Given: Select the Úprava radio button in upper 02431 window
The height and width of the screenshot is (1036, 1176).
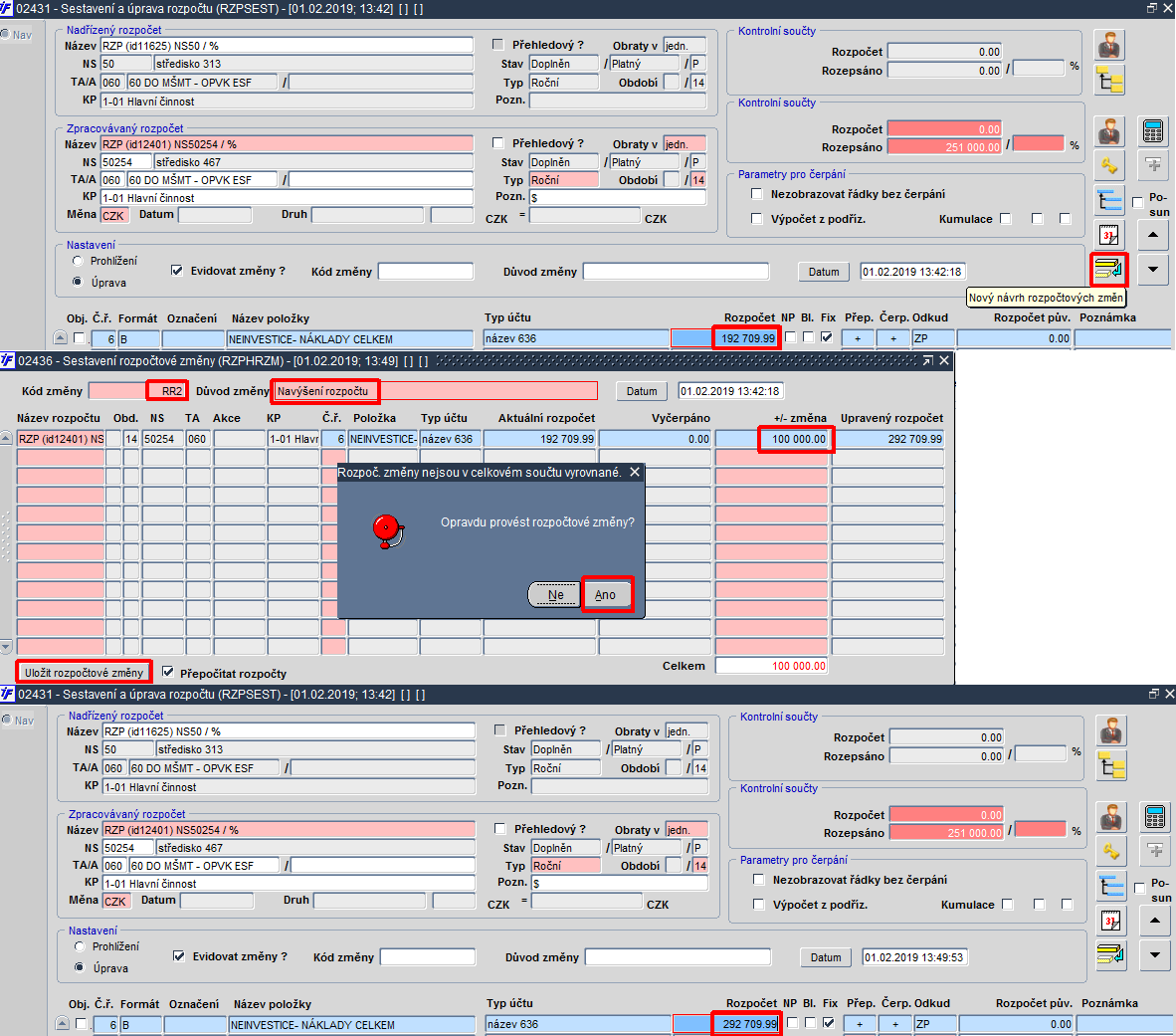Looking at the screenshot, I should click(78, 282).
